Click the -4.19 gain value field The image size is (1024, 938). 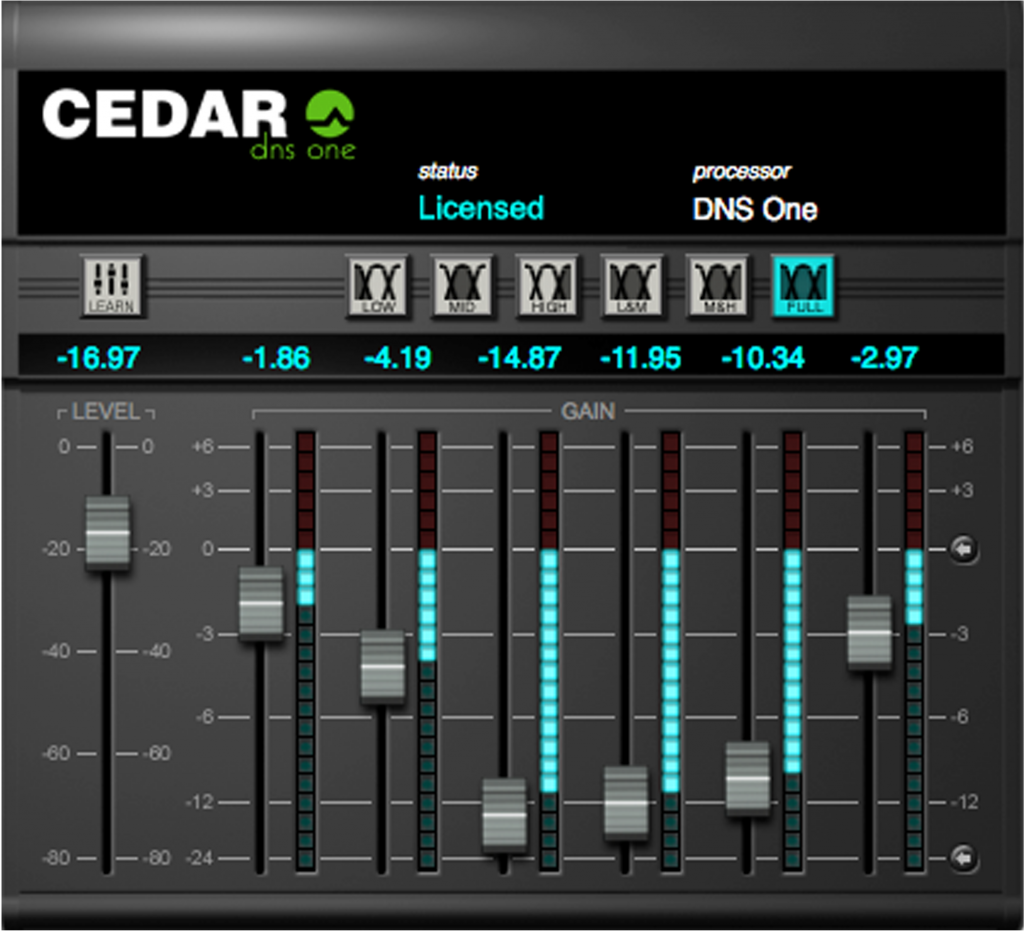[x=398, y=358]
